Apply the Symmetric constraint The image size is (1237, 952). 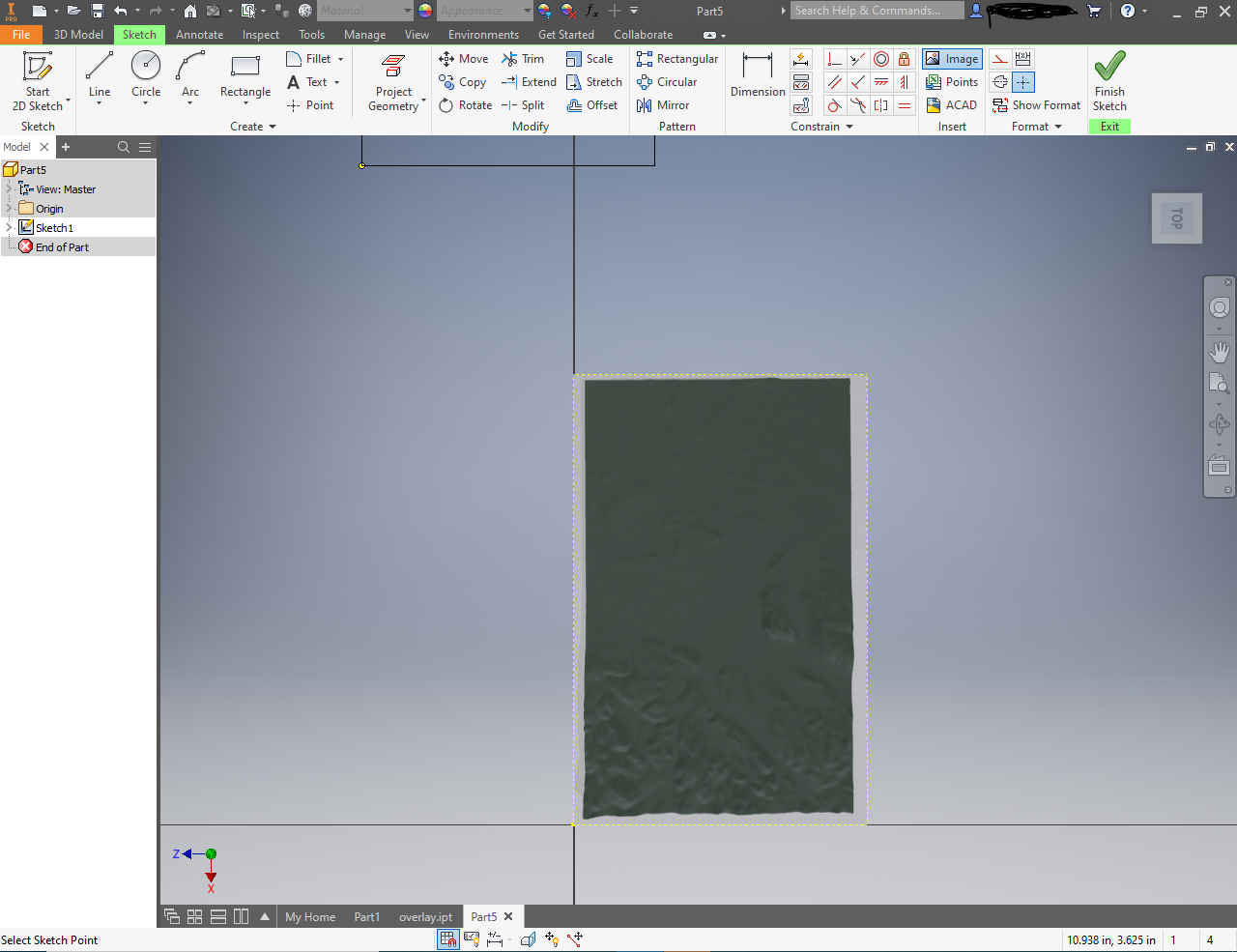click(x=881, y=105)
